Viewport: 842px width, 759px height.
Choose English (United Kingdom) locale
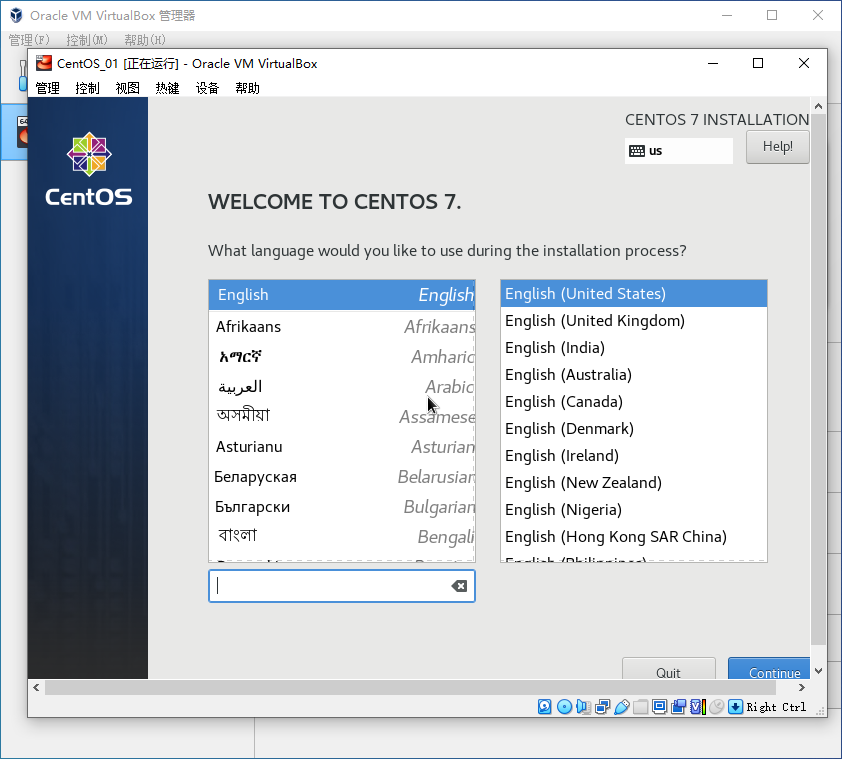tap(634, 321)
